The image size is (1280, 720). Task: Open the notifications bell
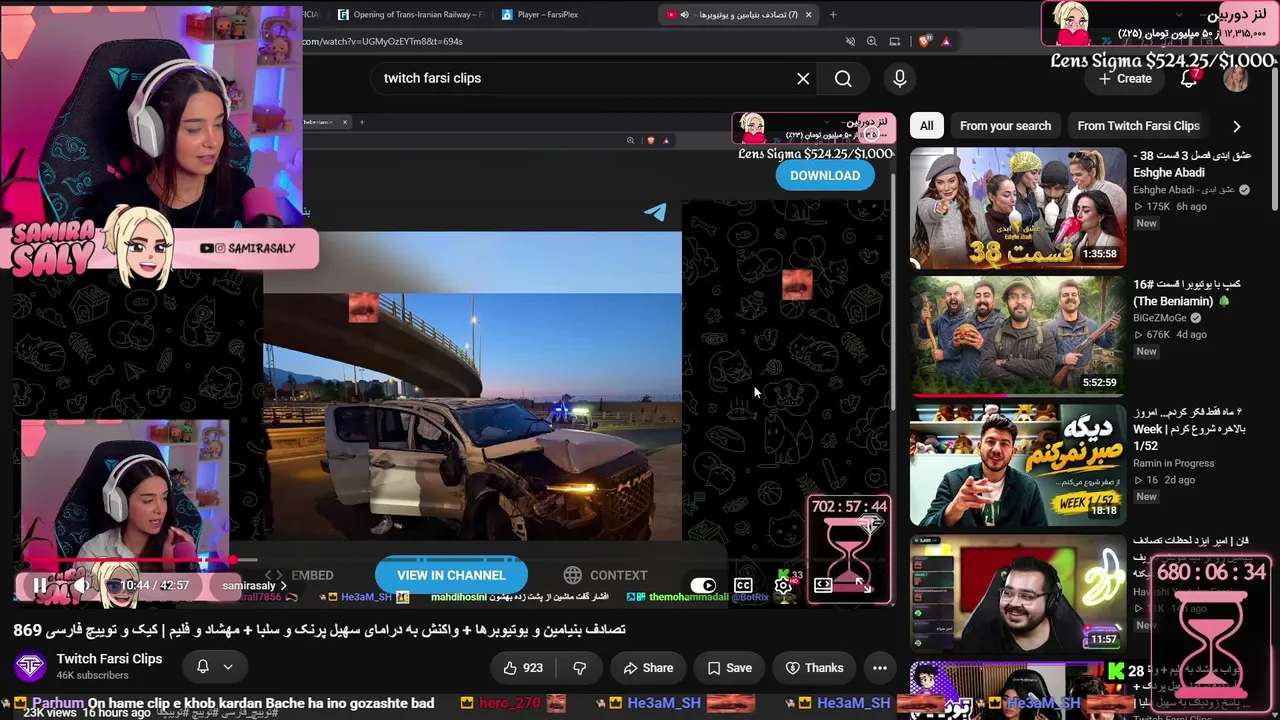click(1189, 78)
